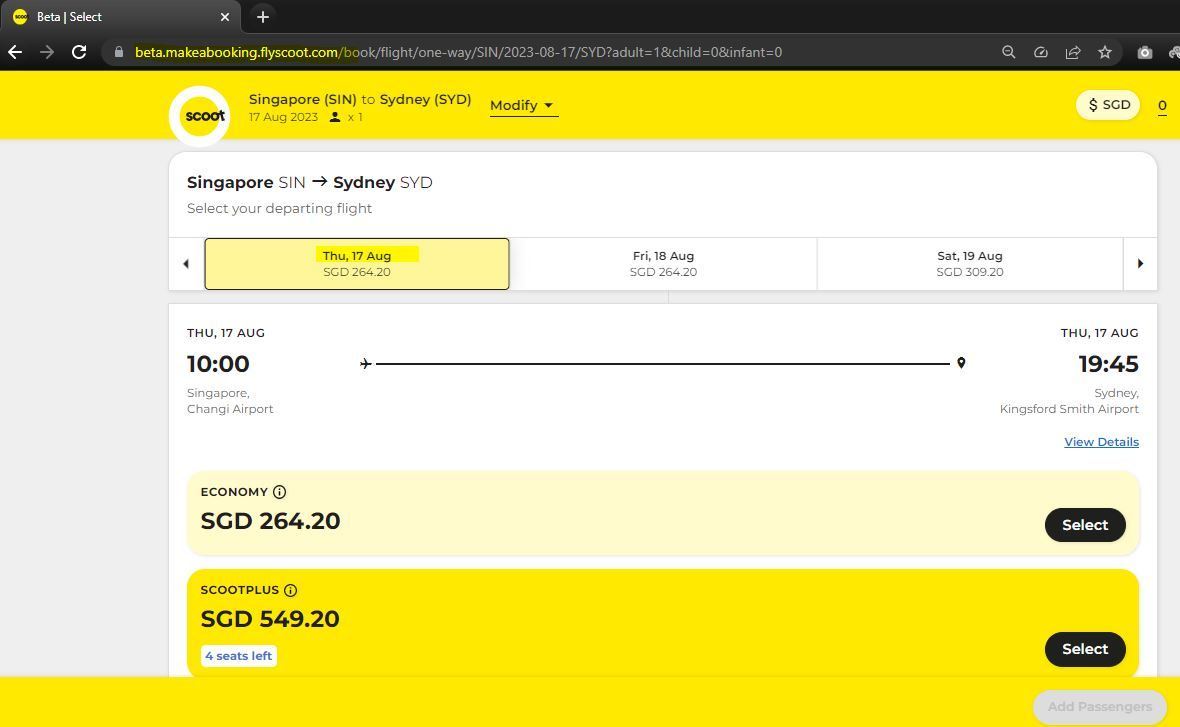Viewport: 1180px width, 727px height.
Task: Click the camera screenshot icon in the toolbar
Action: 1145,52
